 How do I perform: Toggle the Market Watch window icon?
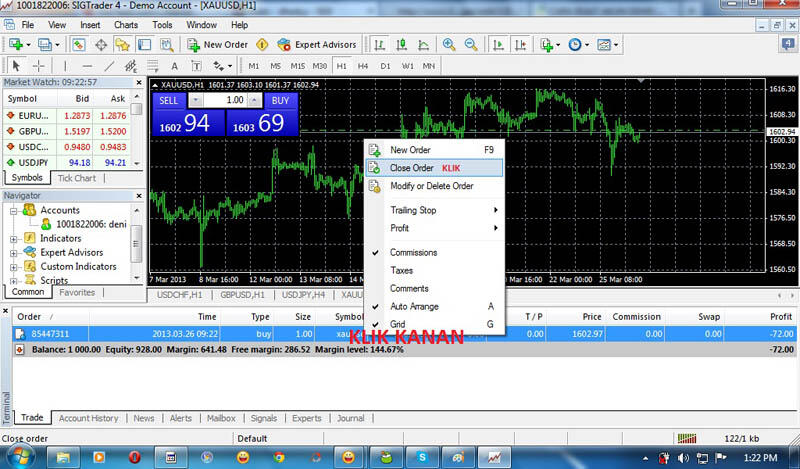click(x=78, y=45)
